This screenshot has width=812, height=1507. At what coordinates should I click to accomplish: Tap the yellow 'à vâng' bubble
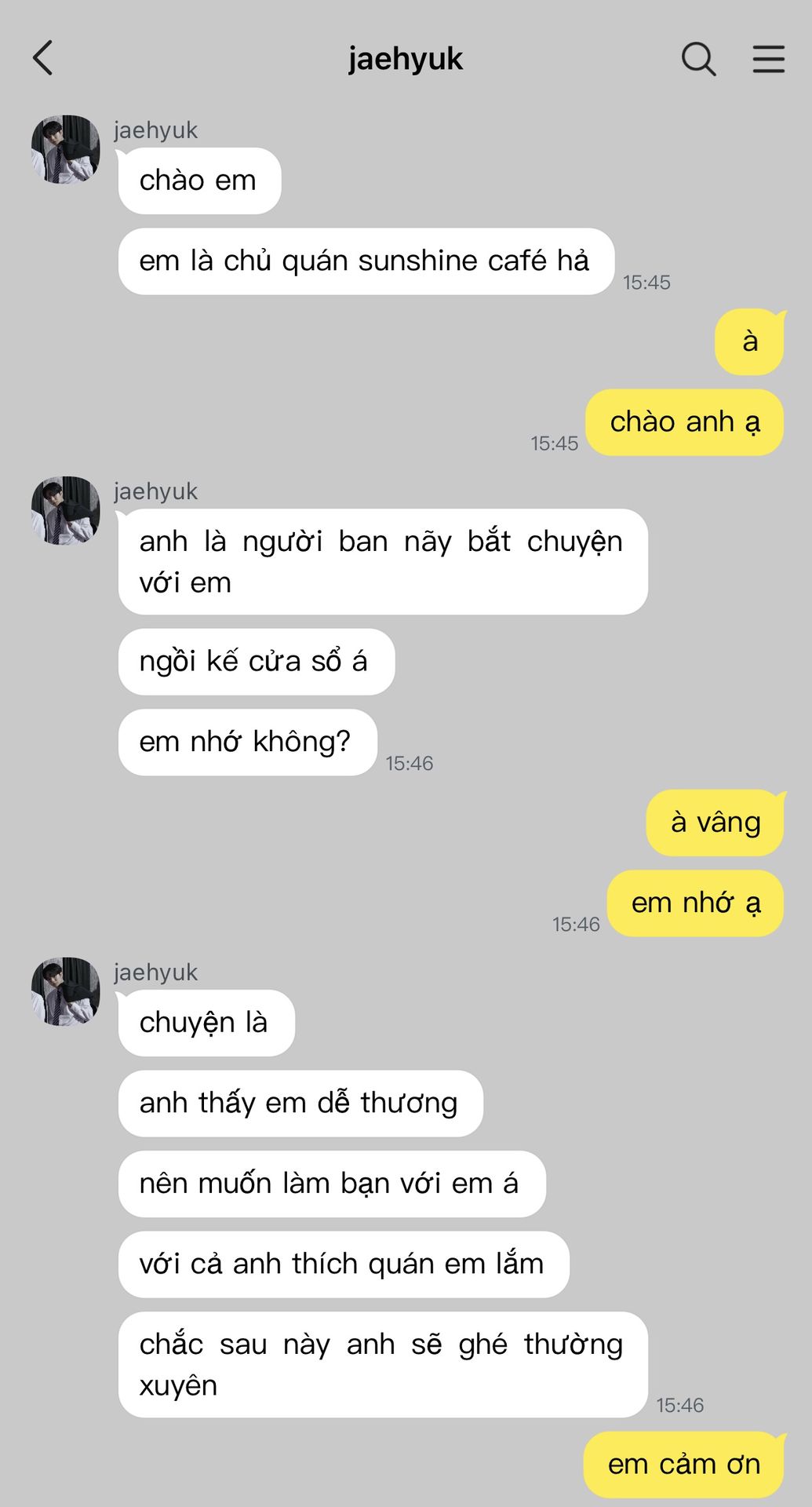pos(715,823)
